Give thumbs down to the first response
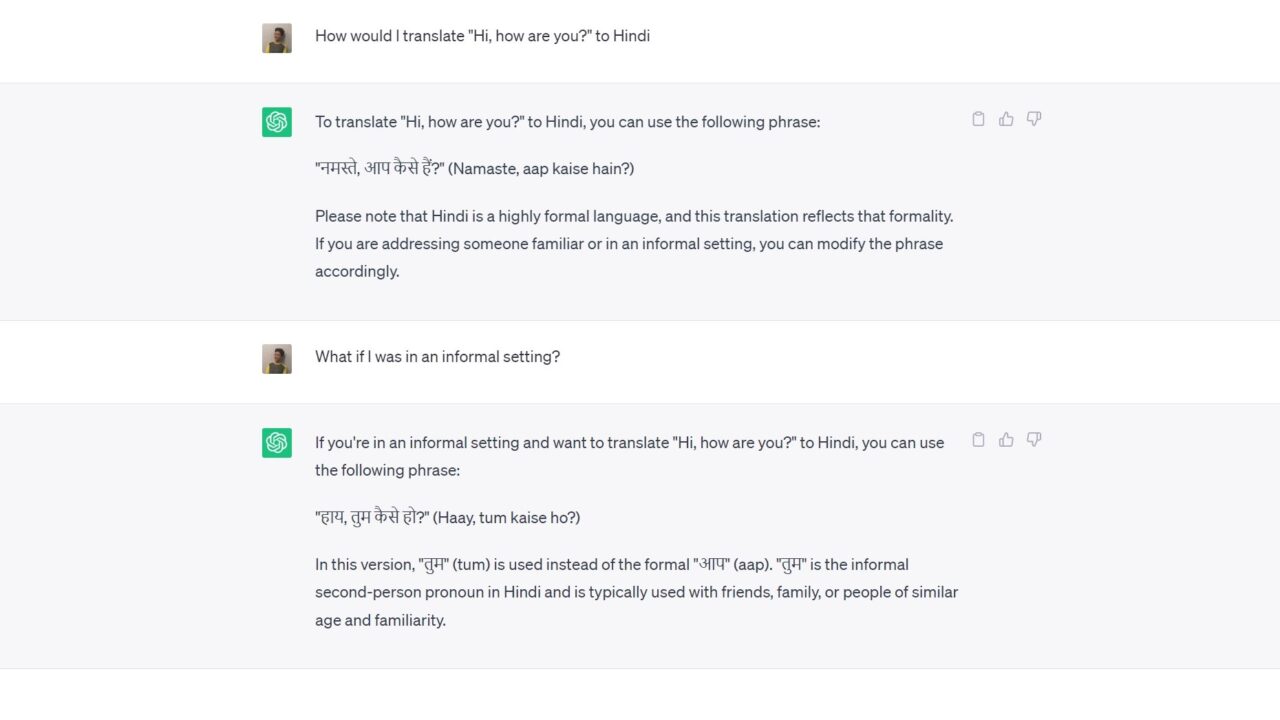The image size is (1280, 720). coord(1033,118)
